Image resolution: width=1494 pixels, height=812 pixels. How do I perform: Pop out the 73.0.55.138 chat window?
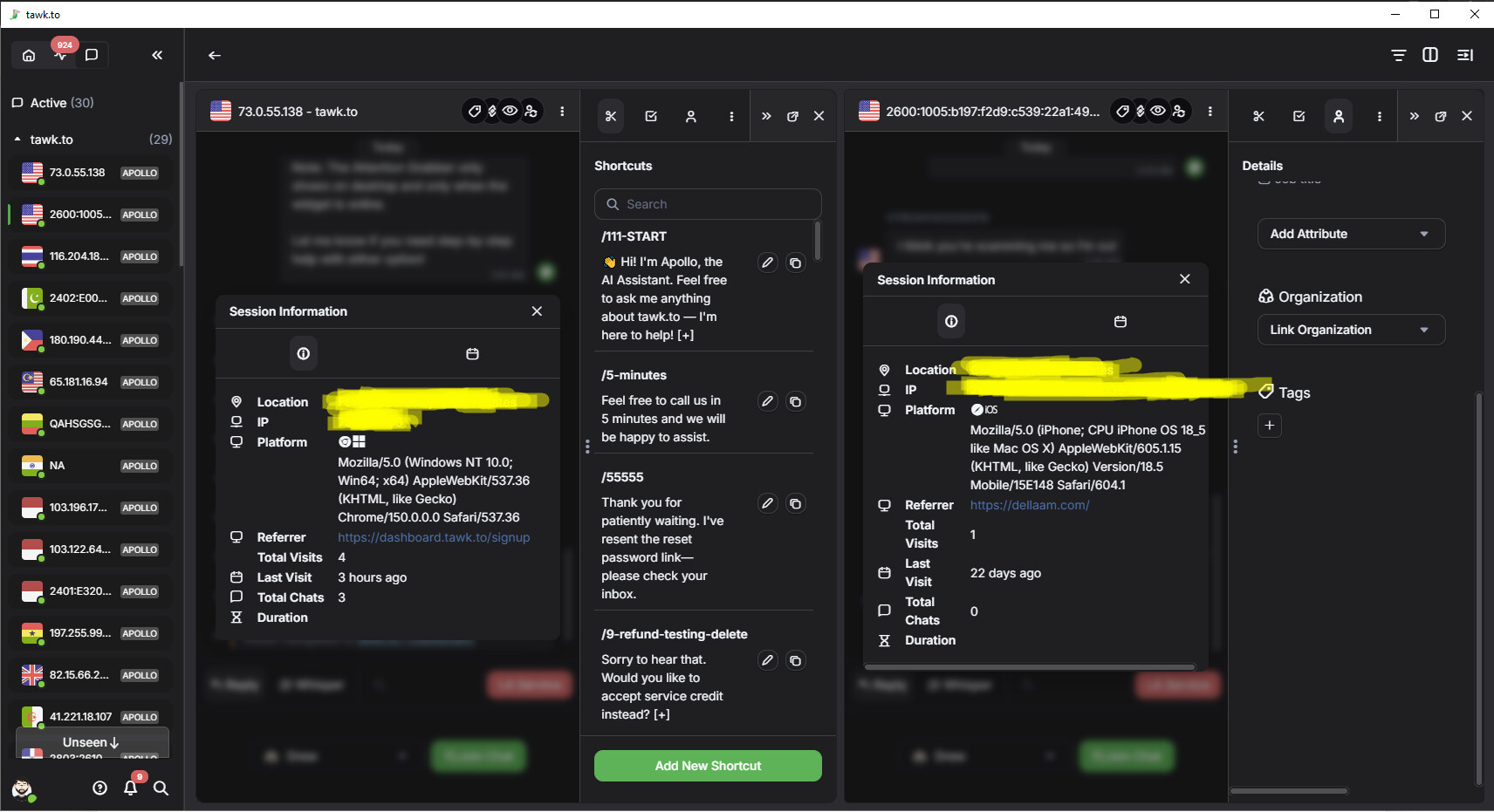(x=792, y=116)
